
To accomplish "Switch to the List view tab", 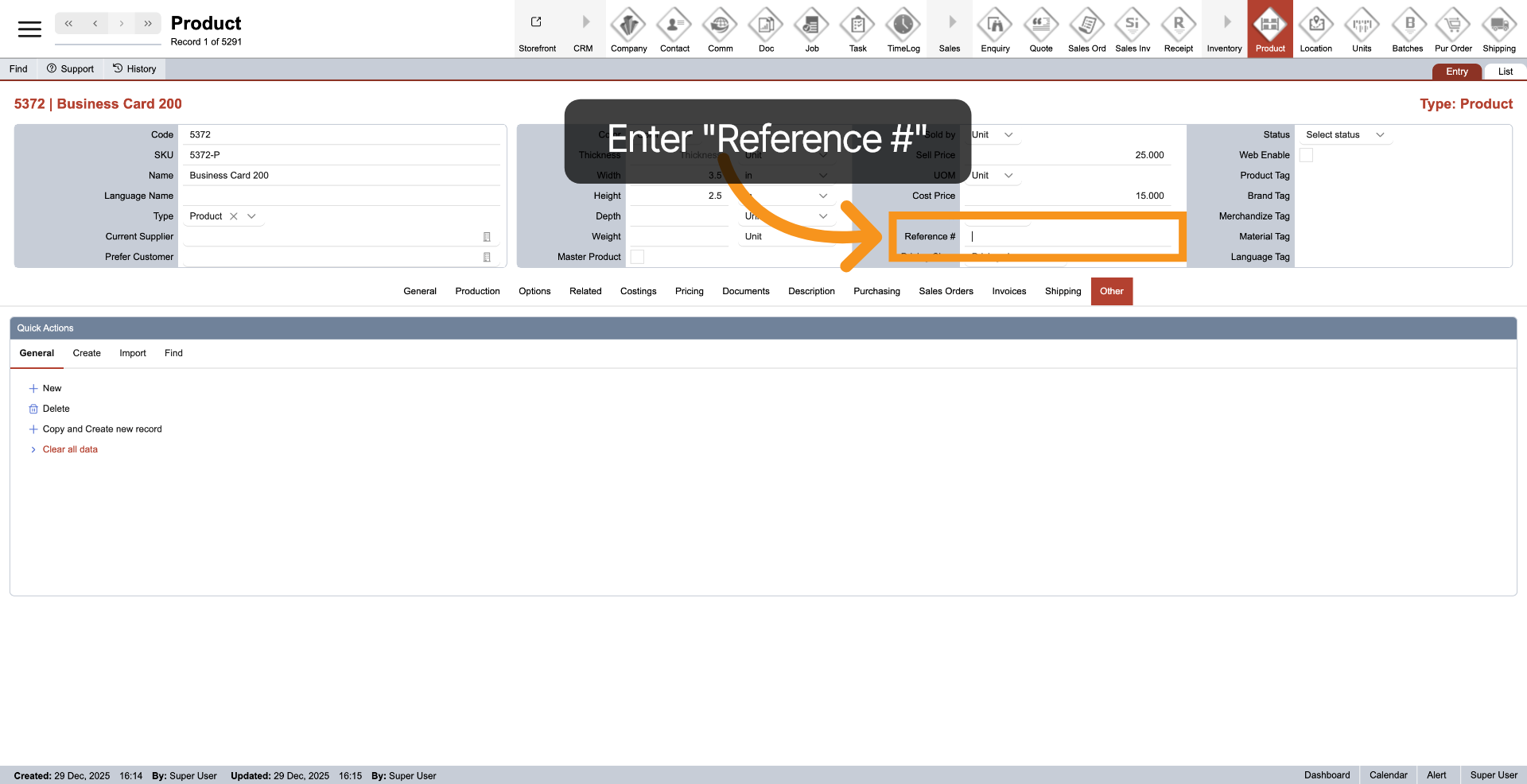I will [x=1505, y=72].
